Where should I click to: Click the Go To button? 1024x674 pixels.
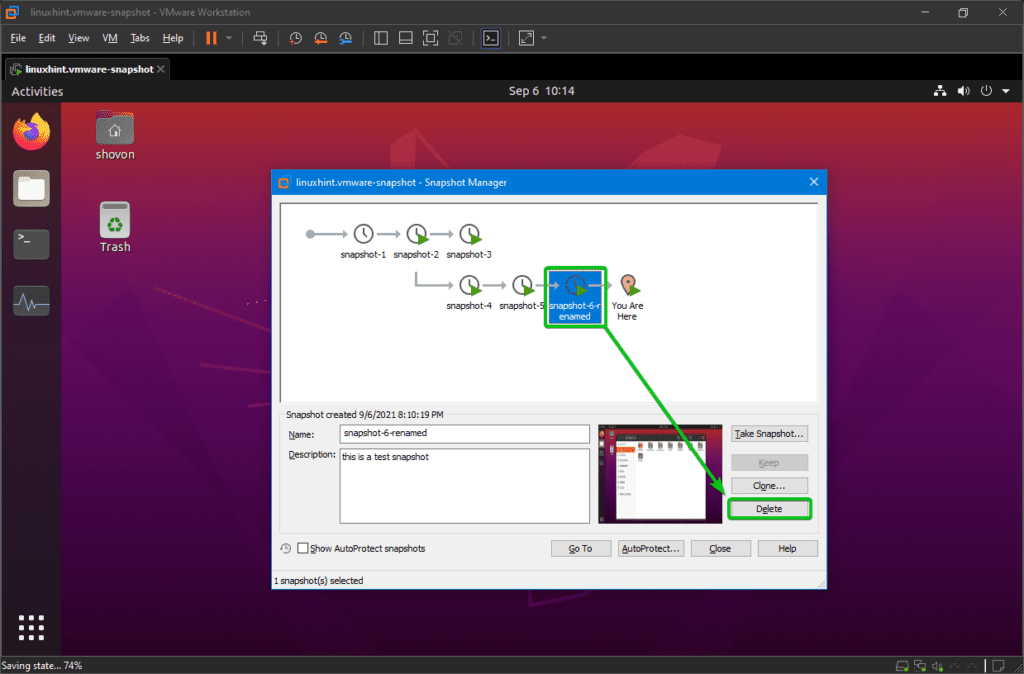[x=581, y=549]
